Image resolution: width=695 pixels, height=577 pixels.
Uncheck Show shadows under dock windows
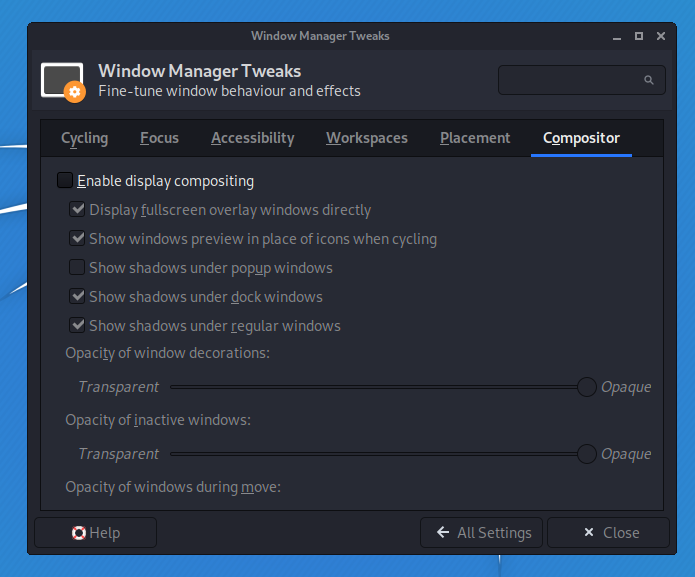(77, 297)
